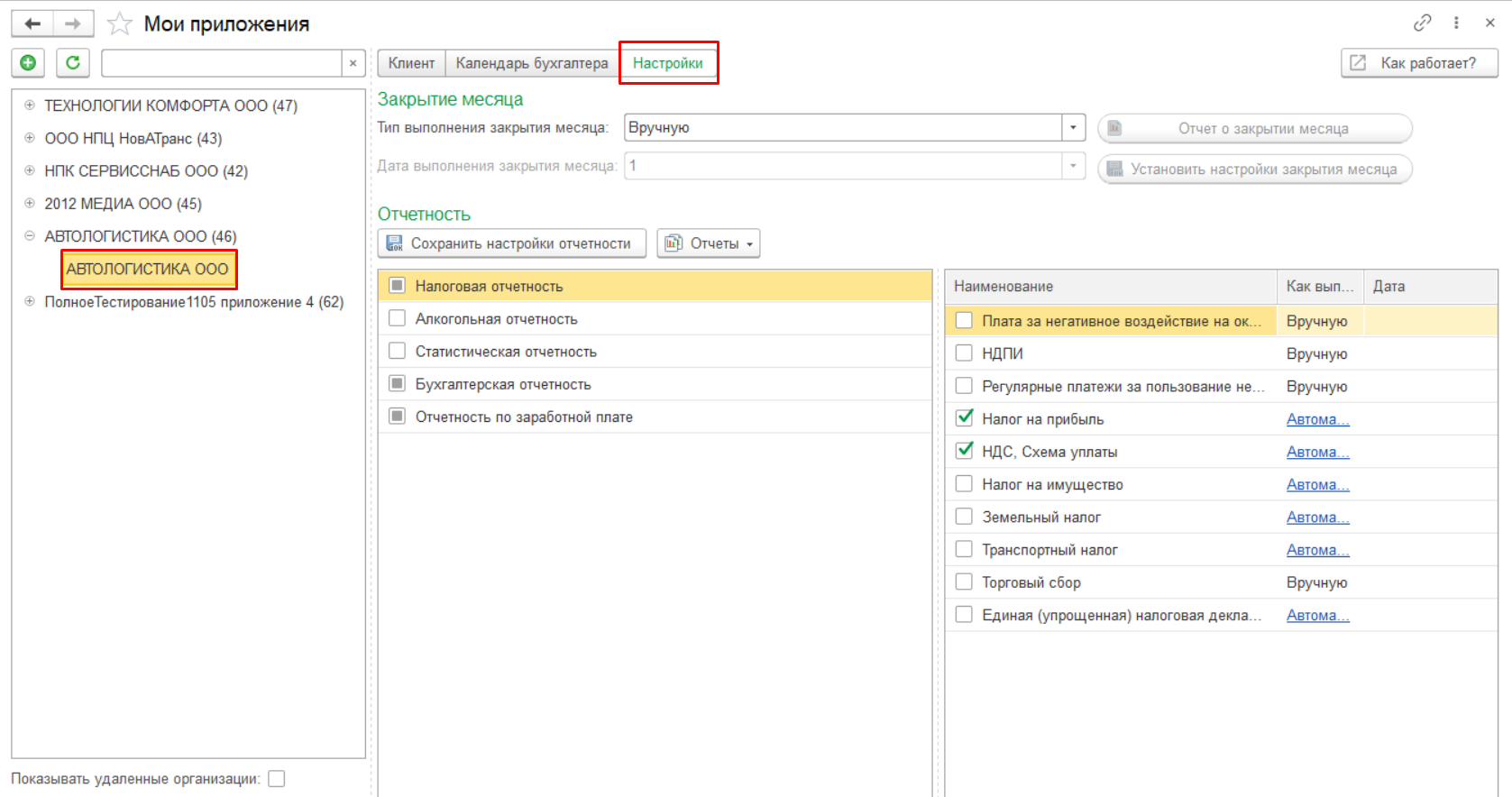This screenshot has height=797, width=1512.
Task: Refresh the organization list
Action: [x=73, y=63]
